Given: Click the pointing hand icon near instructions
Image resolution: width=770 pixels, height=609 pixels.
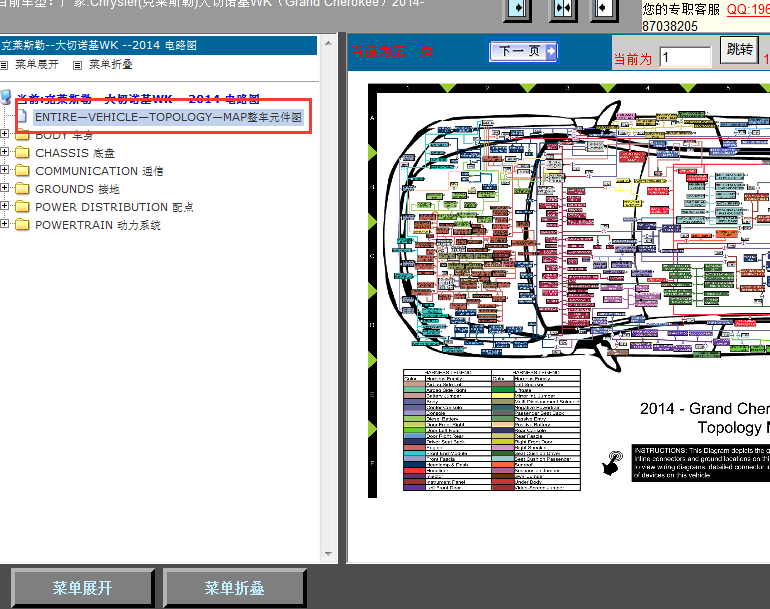Looking at the screenshot, I should 612,463.
